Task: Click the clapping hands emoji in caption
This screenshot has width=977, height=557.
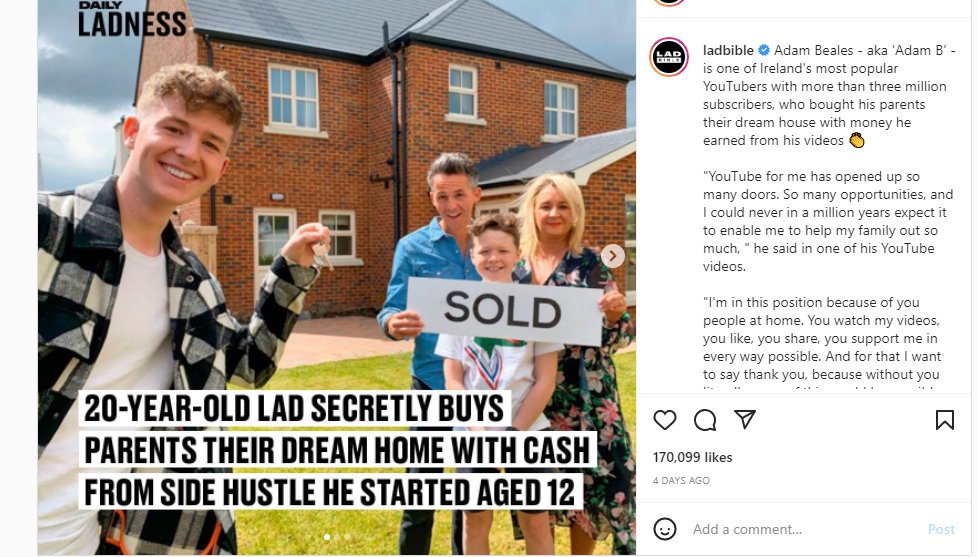Action: 857,140
